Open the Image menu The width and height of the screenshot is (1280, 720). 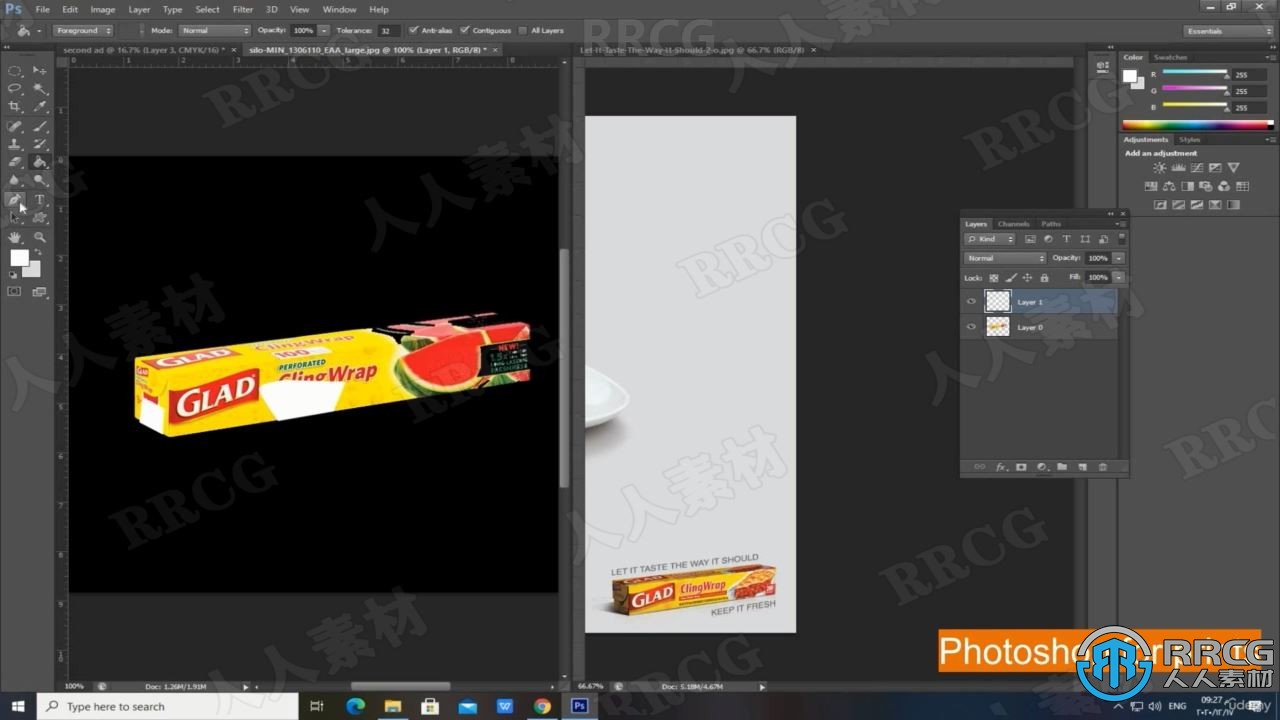[103, 9]
